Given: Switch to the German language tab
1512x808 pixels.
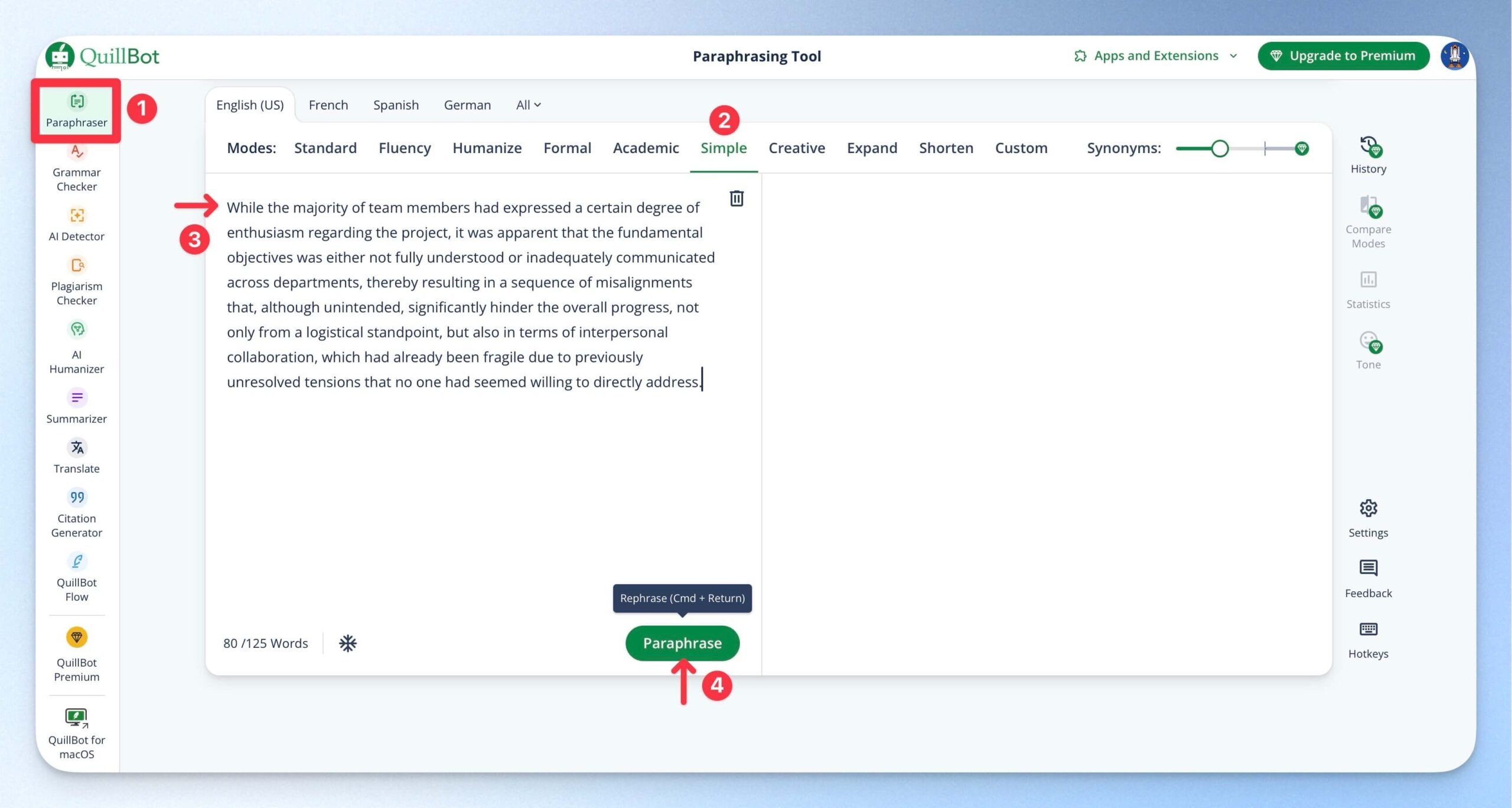Looking at the screenshot, I should pyautogui.click(x=467, y=105).
